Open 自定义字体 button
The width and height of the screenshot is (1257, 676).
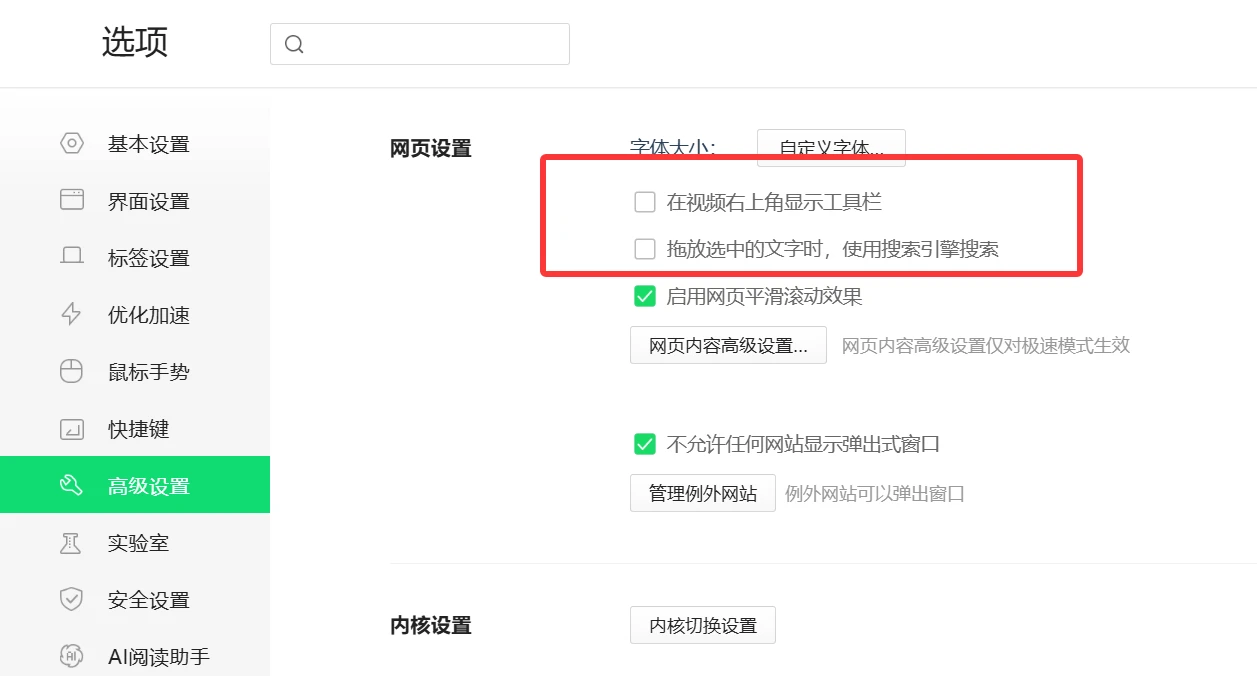(x=831, y=148)
